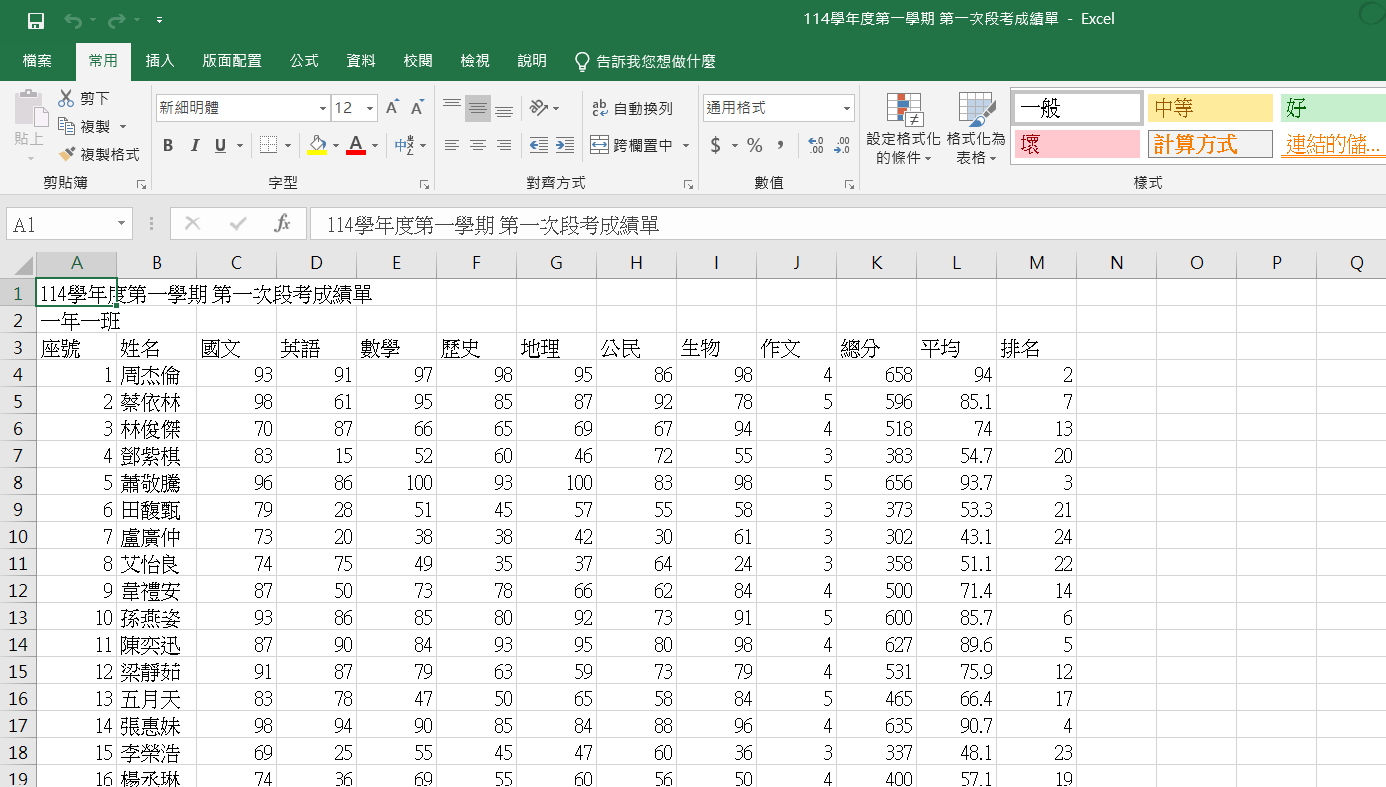Expand the font group dialog launcher
Screen dimensions: 1386x787
[424, 184]
